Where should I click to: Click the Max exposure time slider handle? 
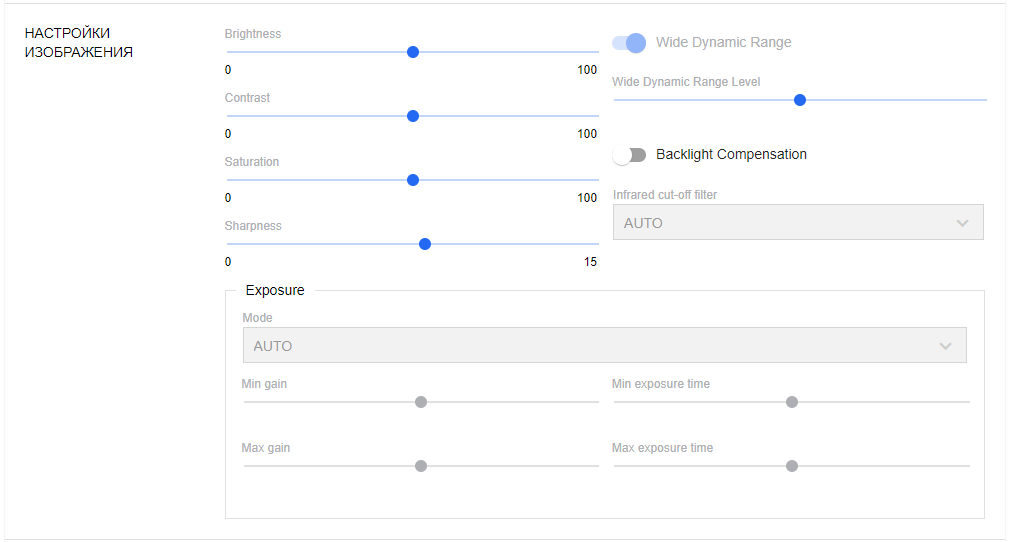tap(792, 466)
